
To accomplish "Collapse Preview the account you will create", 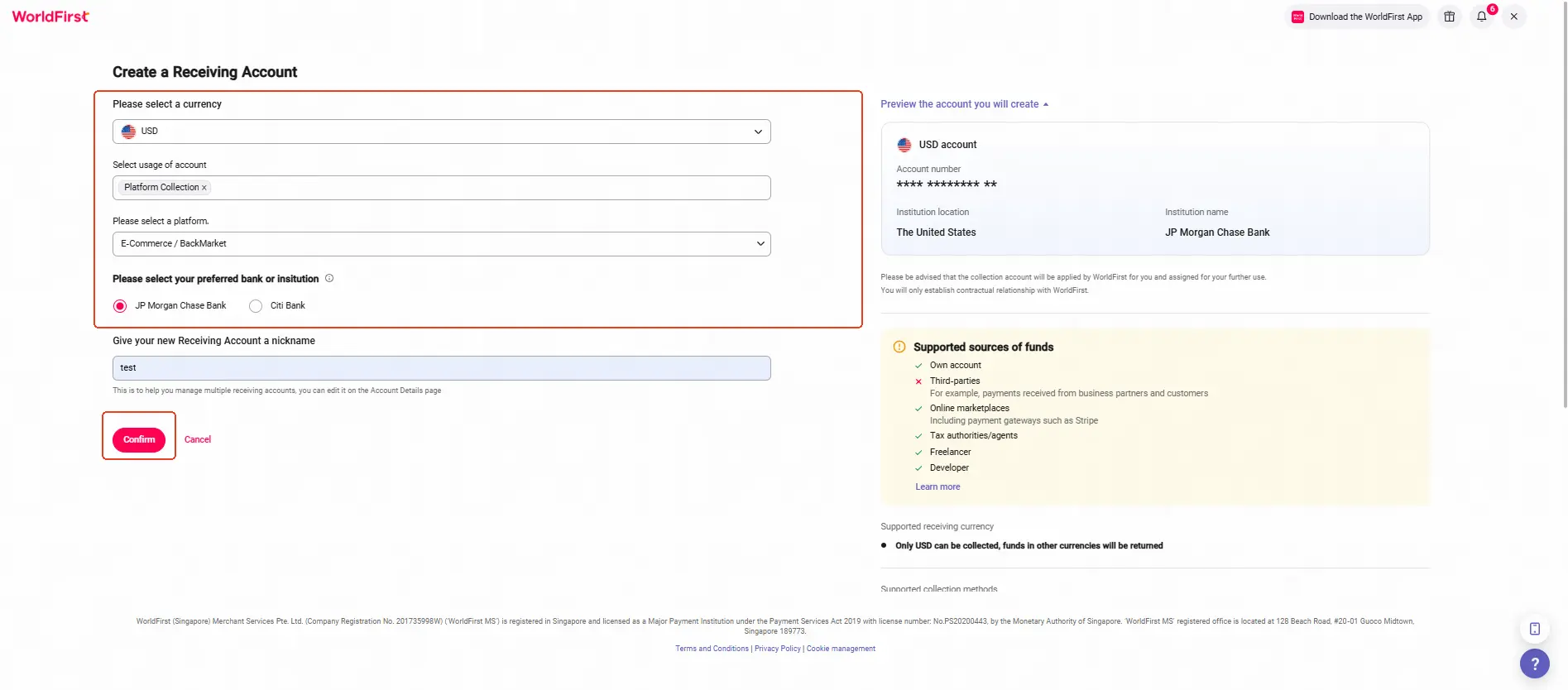I will (x=965, y=104).
